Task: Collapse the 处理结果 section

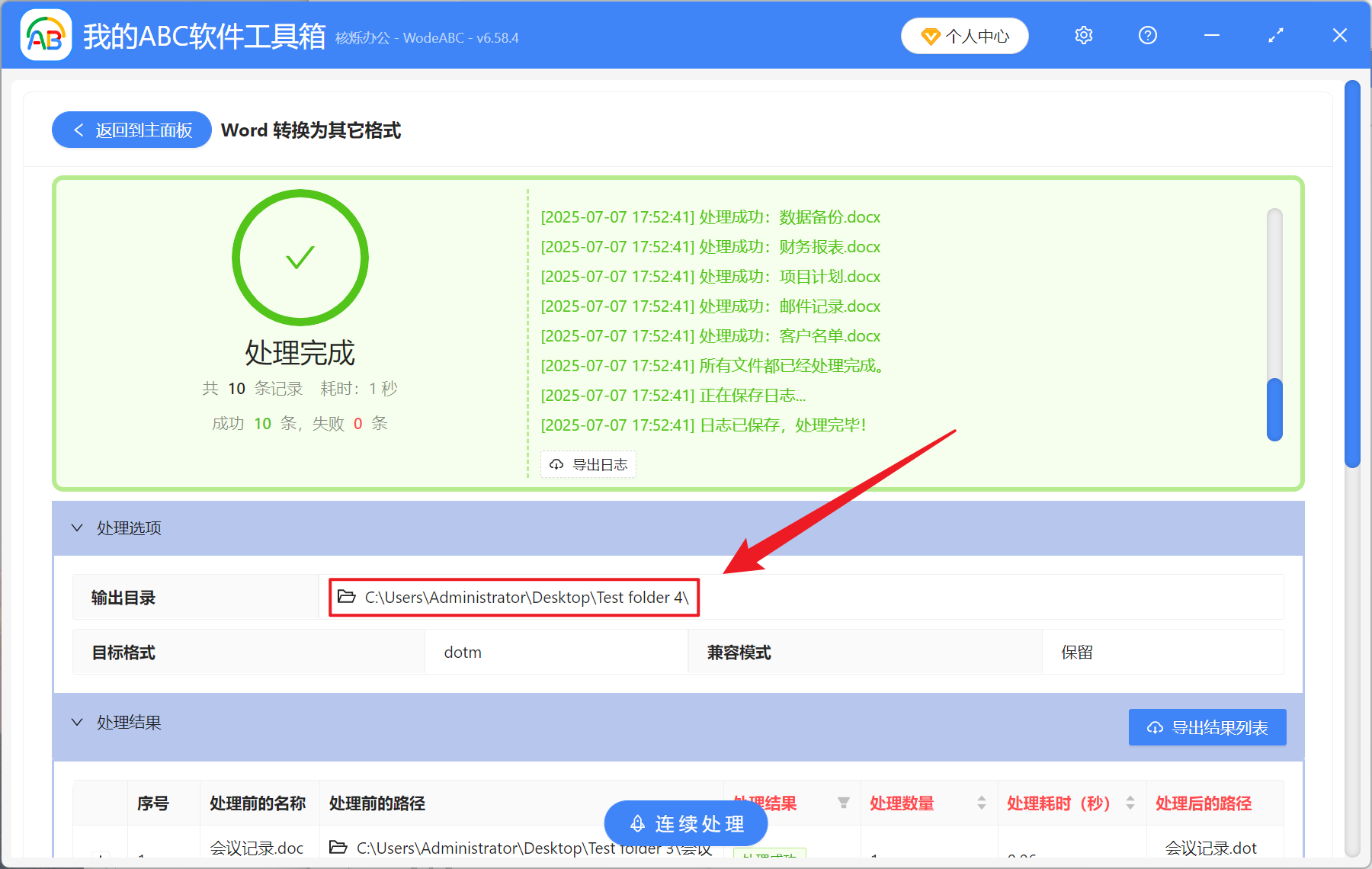Action: click(76, 722)
